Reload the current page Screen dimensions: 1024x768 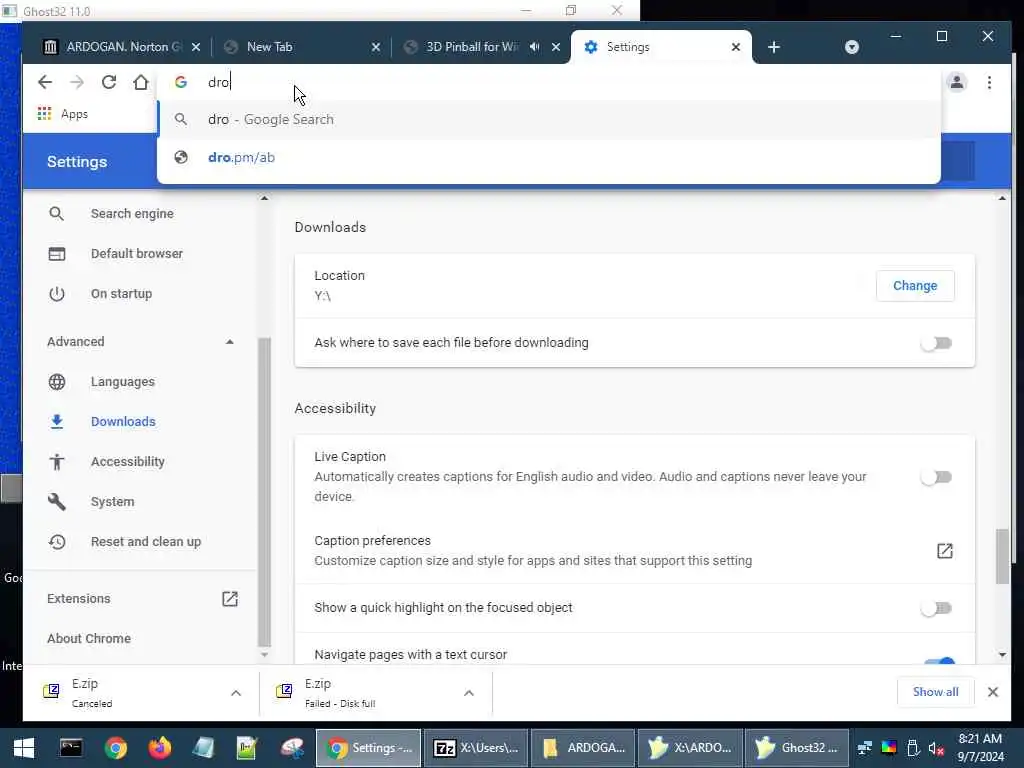[109, 82]
